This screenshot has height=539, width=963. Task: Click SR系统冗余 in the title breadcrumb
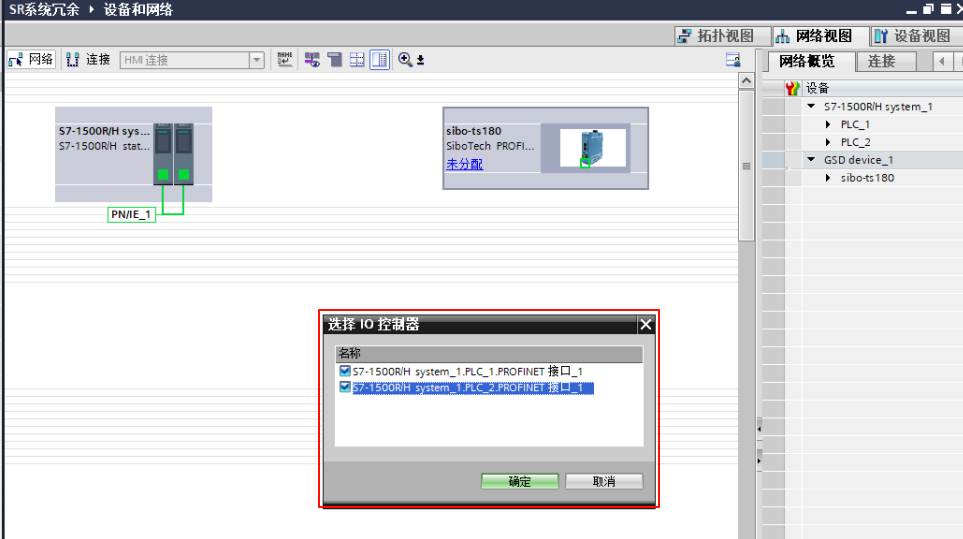[44, 10]
